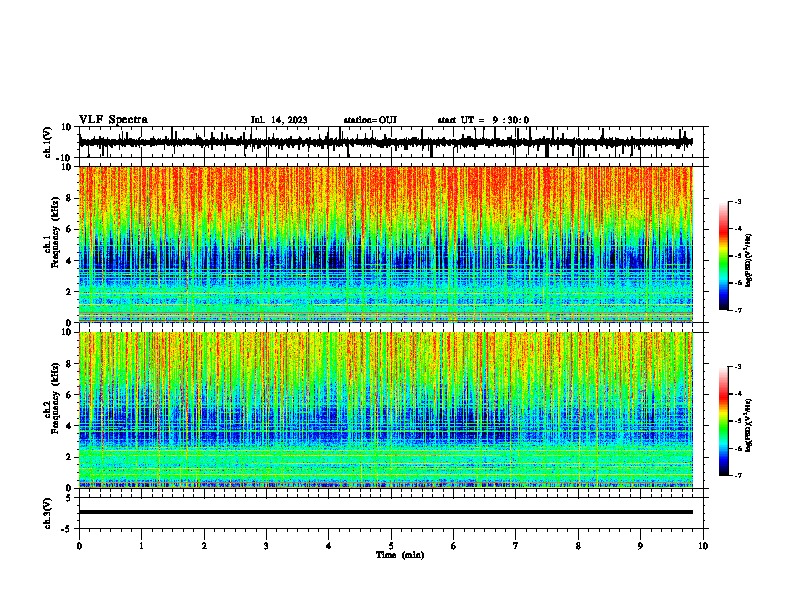
Task: Click the "-5" tick on ch.3(V) axis
Action: pyautogui.click(x=68, y=529)
